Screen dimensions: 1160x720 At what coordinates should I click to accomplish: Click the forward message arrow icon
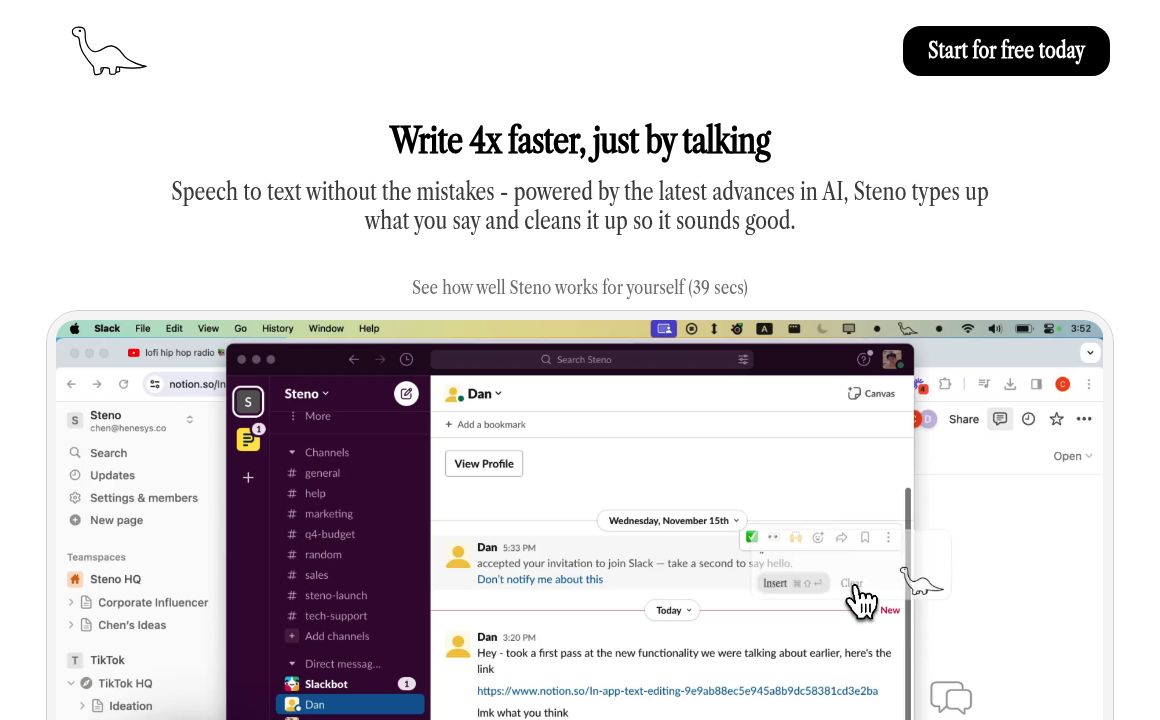coord(842,538)
